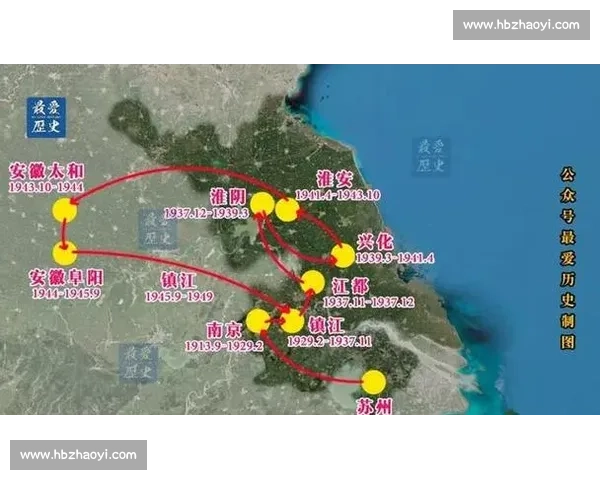The width and height of the screenshot is (600, 480).
Task: Click the blue 最爱历史 logo badge
Action: [x=46, y=118]
